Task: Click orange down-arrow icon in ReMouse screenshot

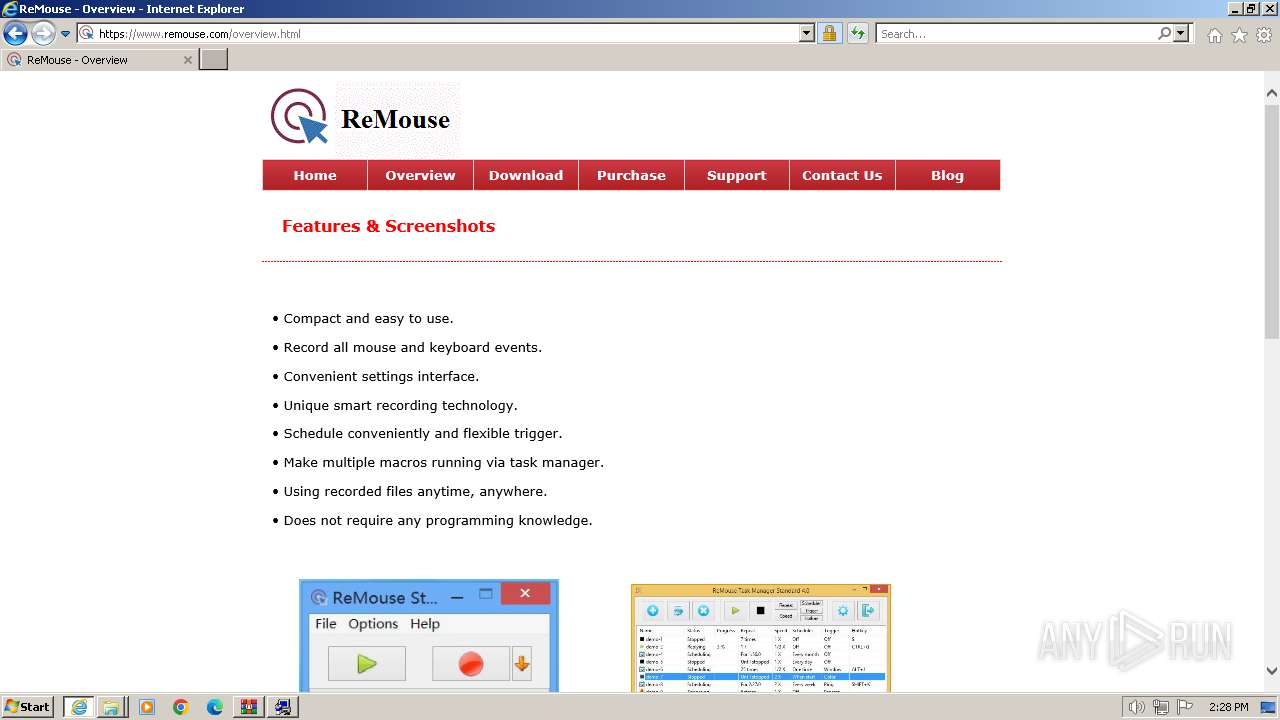Action: (x=522, y=663)
